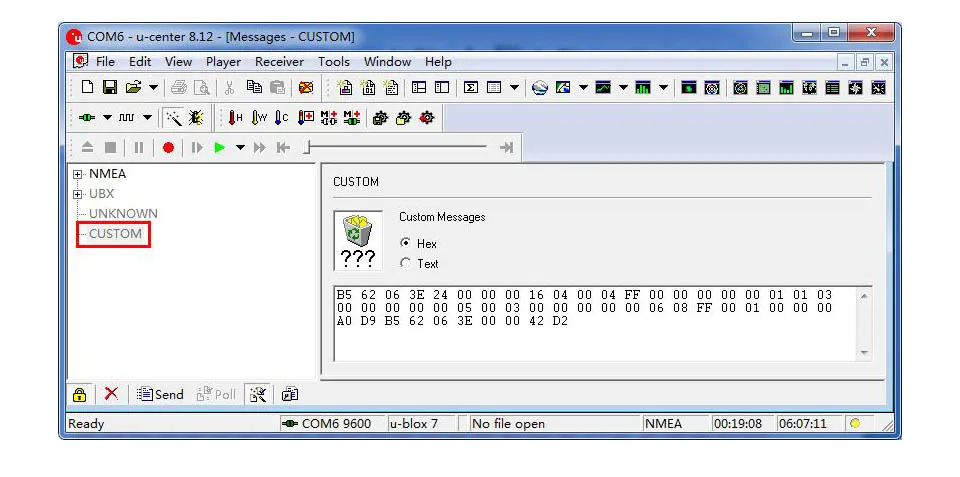The height and width of the screenshot is (477, 960).
Task: Expand the NMEA tree node
Action: pyautogui.click(x=77, y=175)
